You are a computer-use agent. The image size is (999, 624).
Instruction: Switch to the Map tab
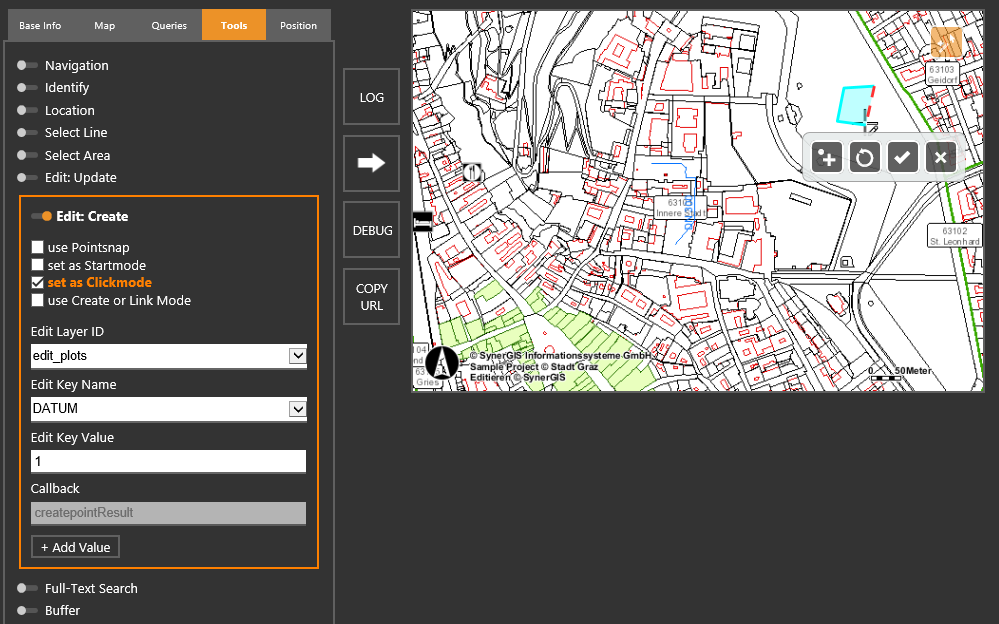coord(104,24)
